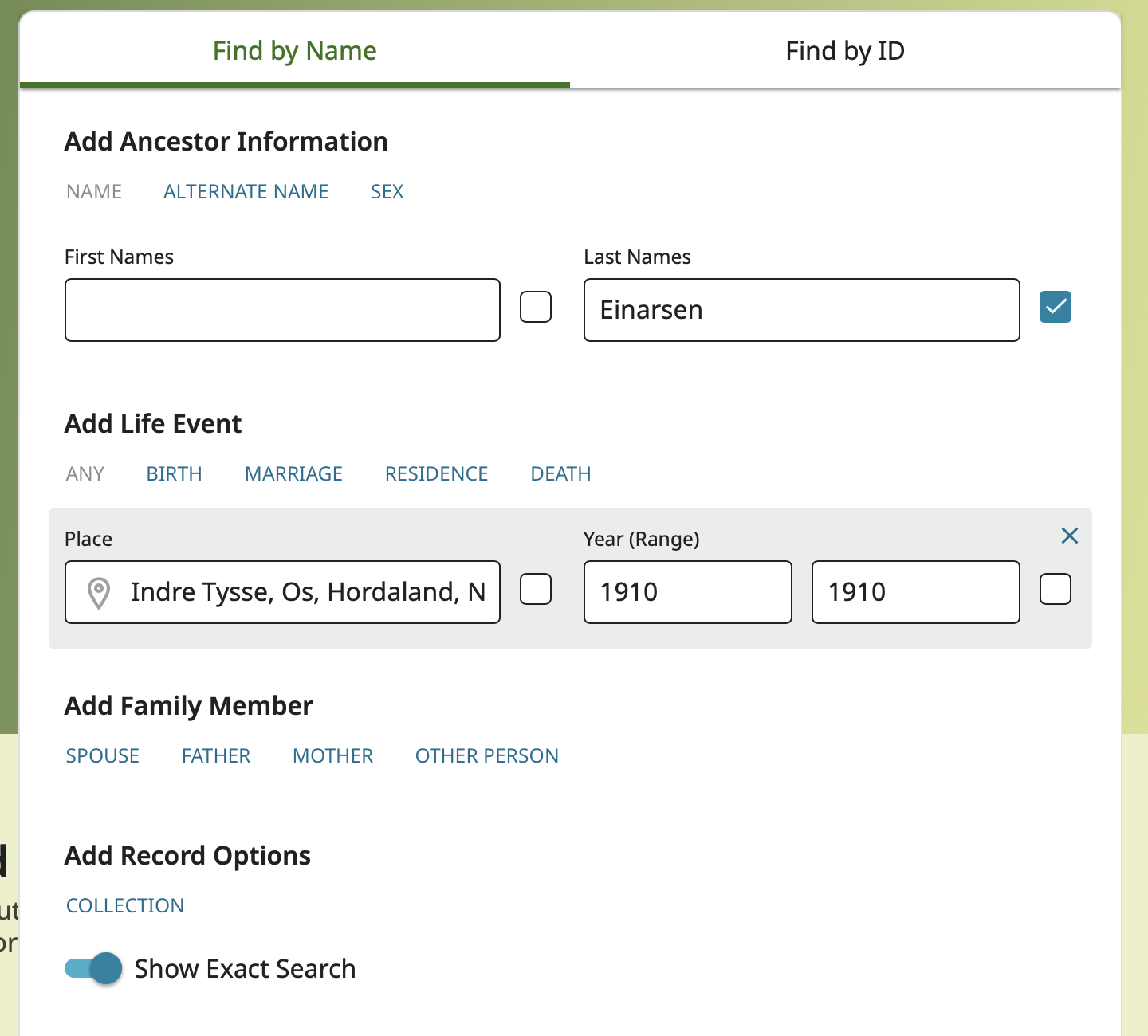Select the ANY life event option
The width and height of the screenshot is (1148, 1036).
85,473
